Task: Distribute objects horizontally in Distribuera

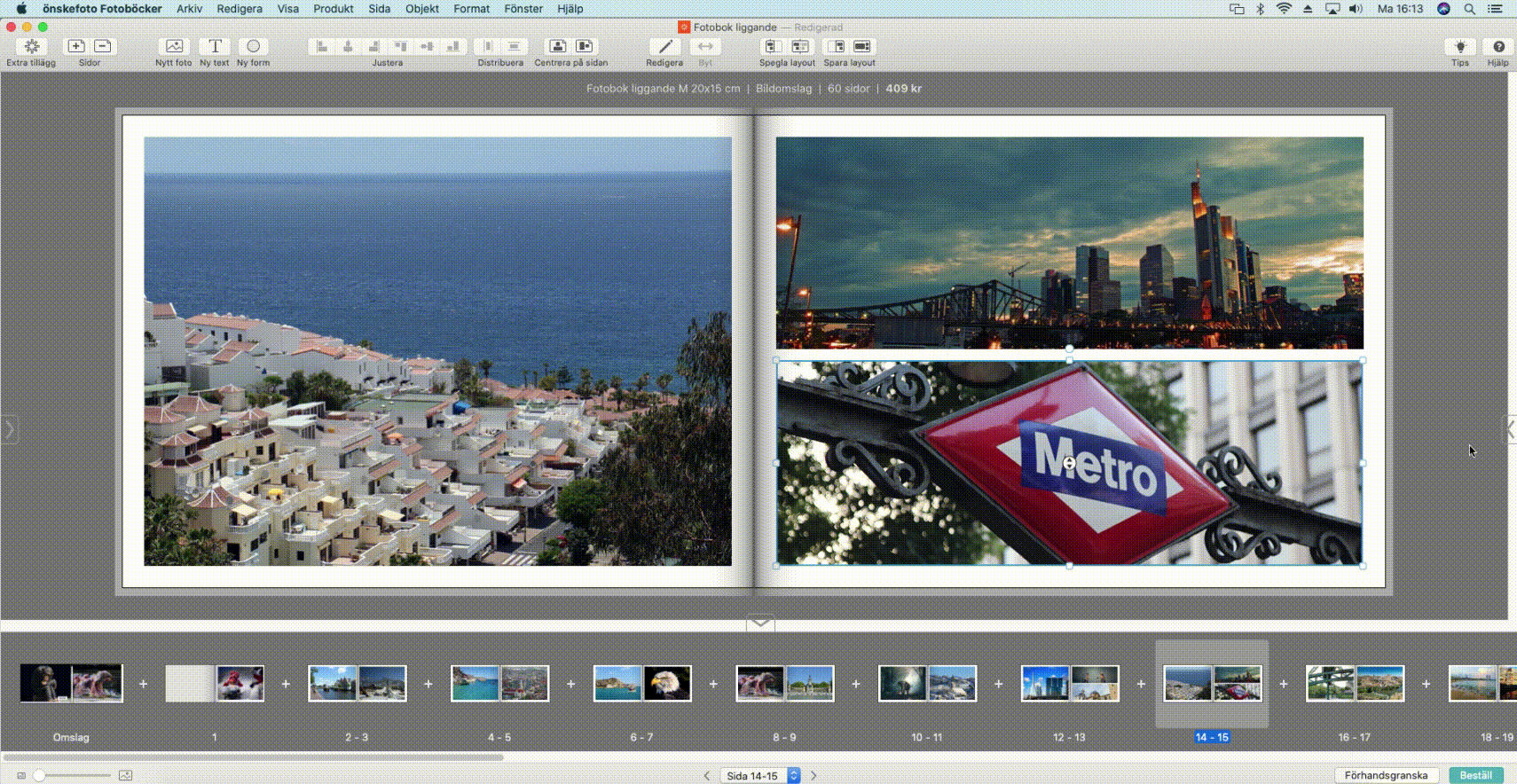Action: [488, 46]
